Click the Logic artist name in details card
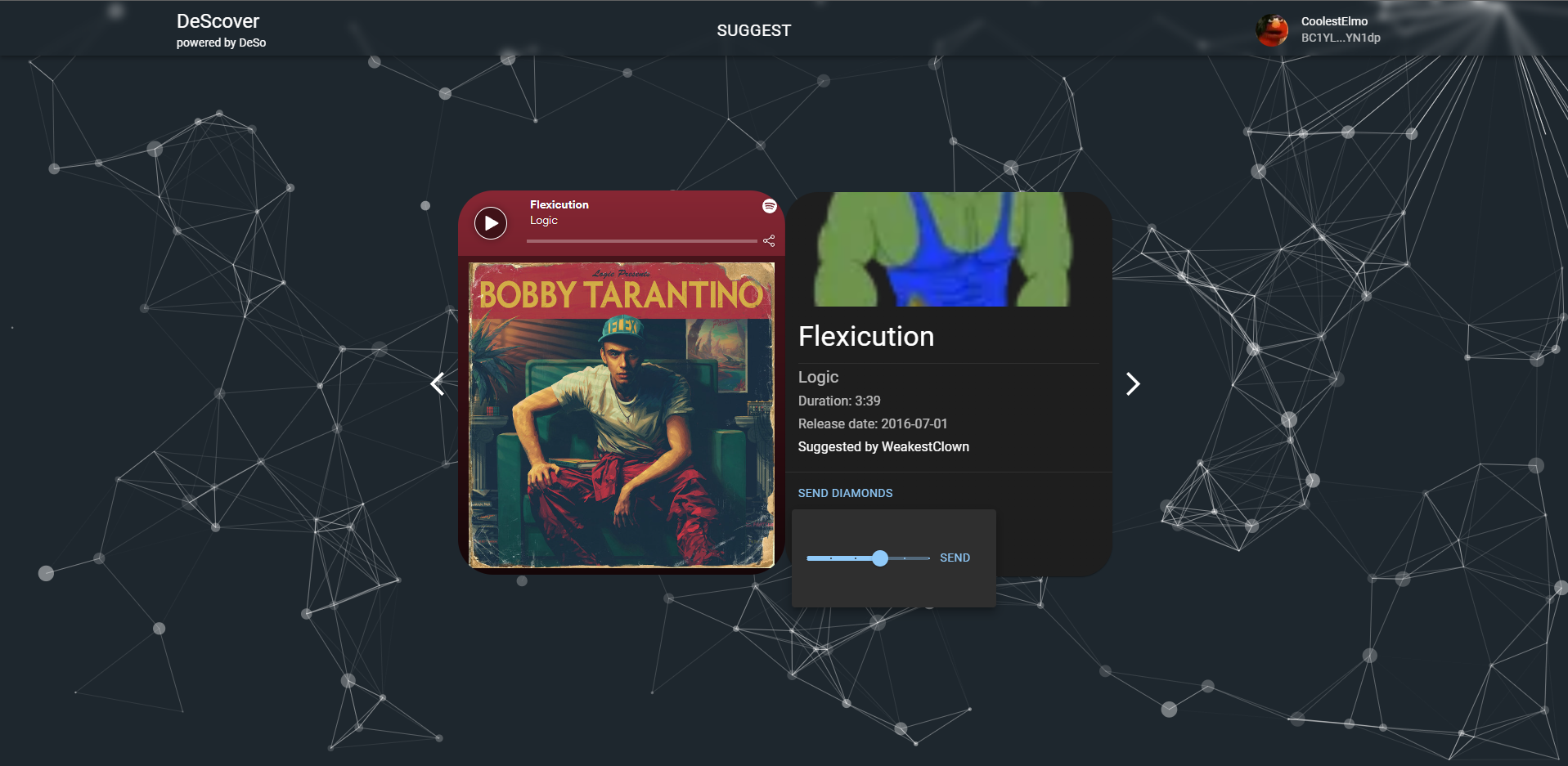 818,377
